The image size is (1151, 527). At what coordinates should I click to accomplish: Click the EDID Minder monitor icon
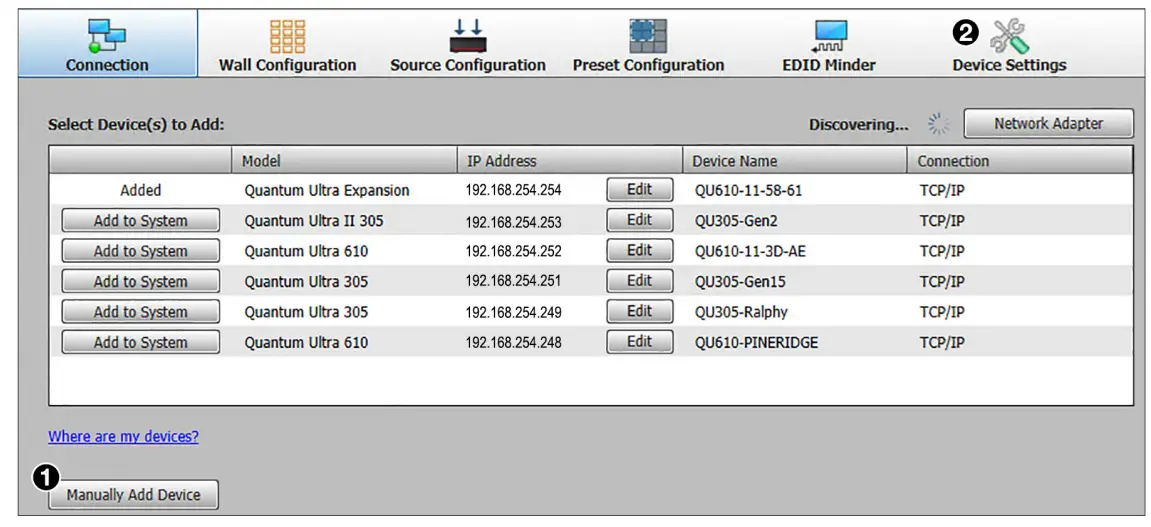coord(829,37)
